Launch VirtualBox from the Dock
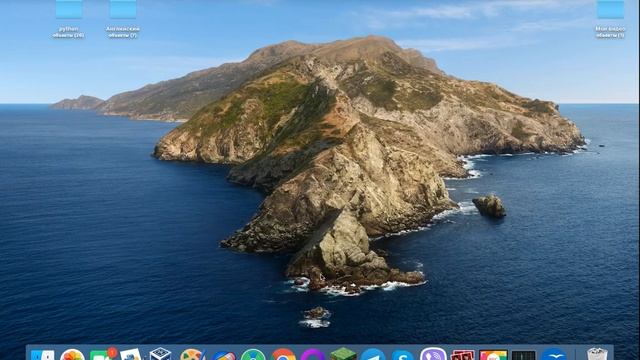 tap(160, 354)
